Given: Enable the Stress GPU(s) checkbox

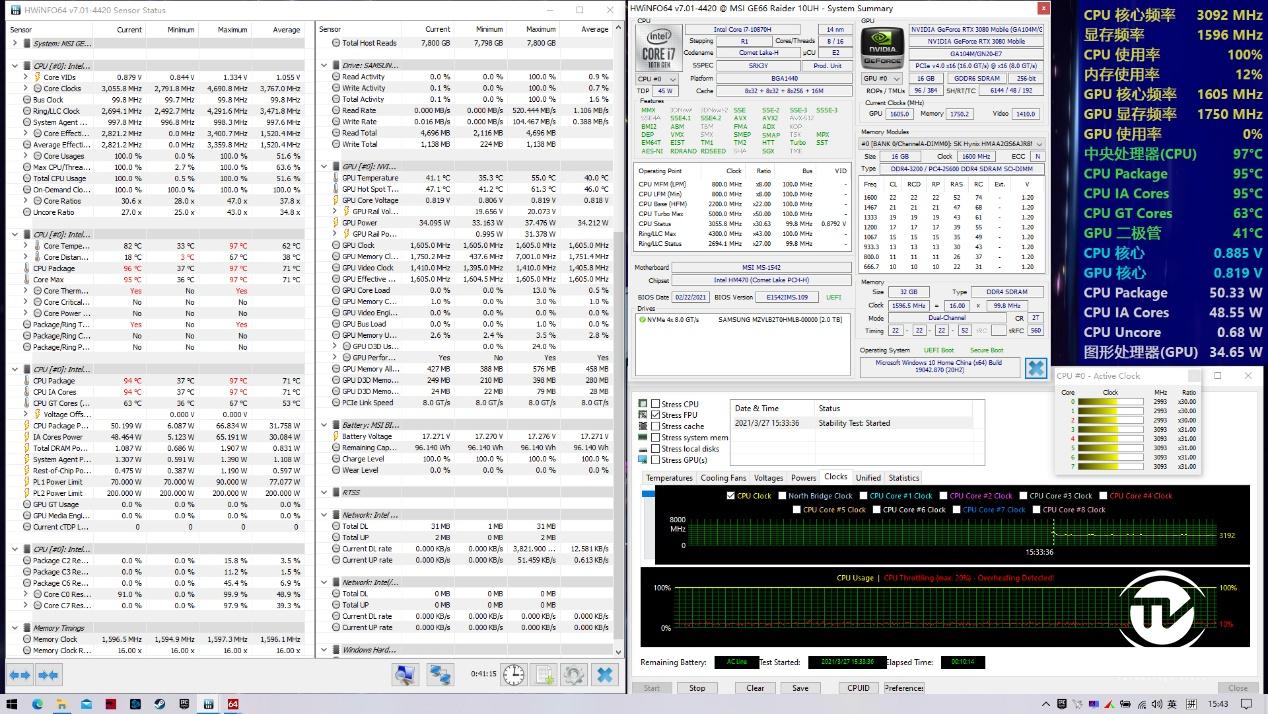Looking at the screenshot, I should pos(656,460).
